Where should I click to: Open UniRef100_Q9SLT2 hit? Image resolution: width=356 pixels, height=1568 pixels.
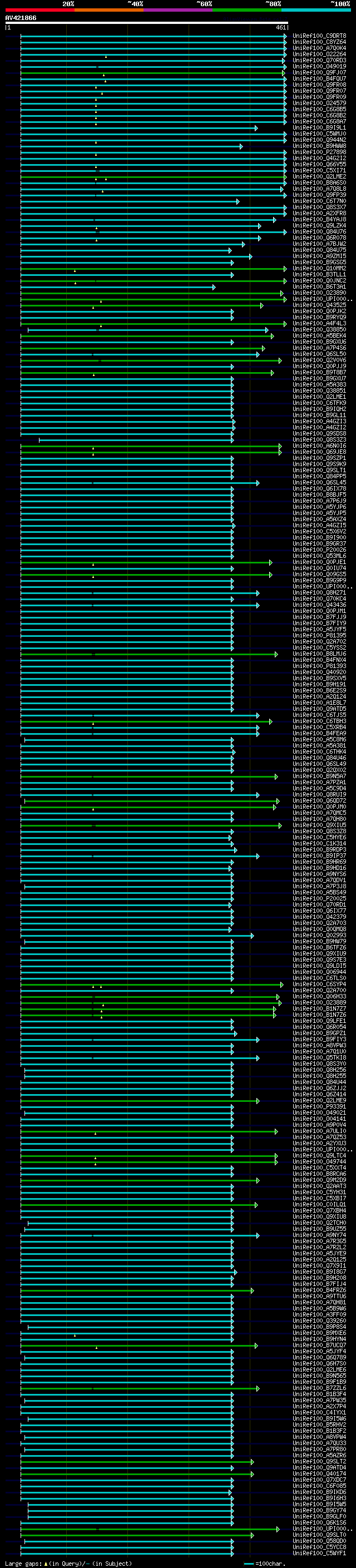click(x=319, y=1461)
